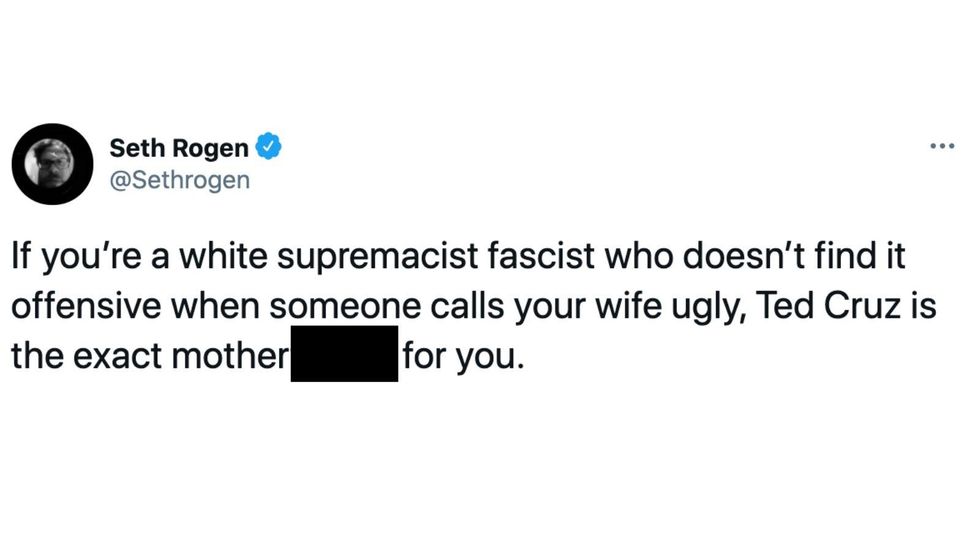The height and width of the screenshot is (551, 980).
Task: Click the black redaction box in tweet
Action: pos(344,353)
